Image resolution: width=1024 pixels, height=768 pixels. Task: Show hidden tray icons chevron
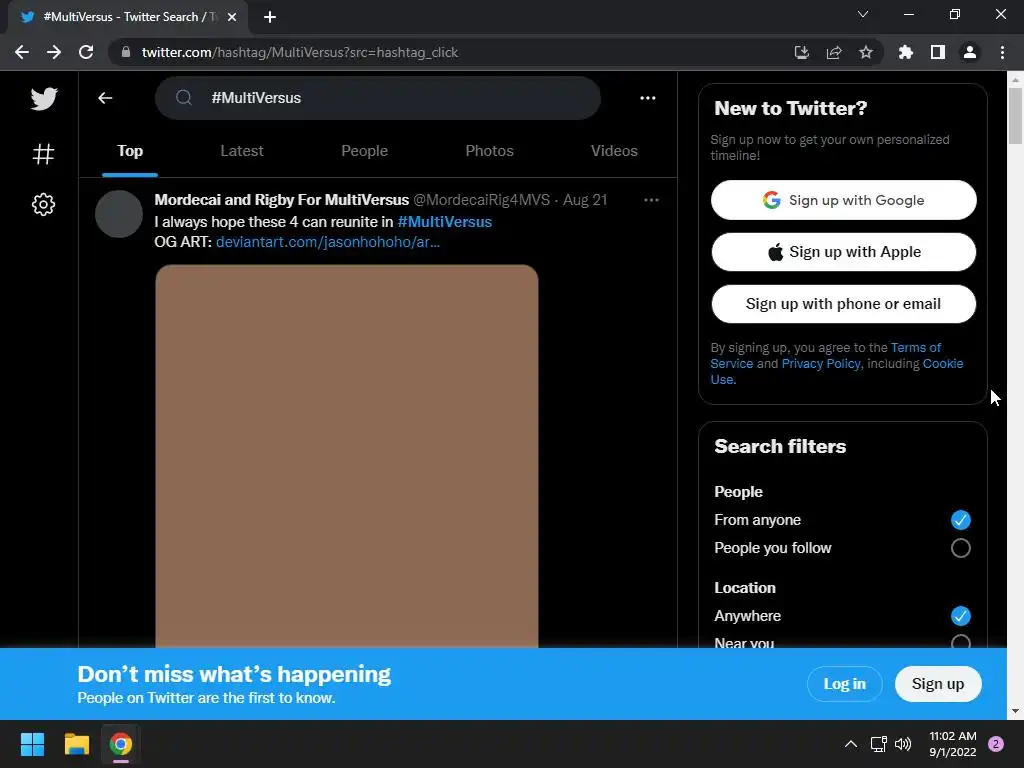851,744
